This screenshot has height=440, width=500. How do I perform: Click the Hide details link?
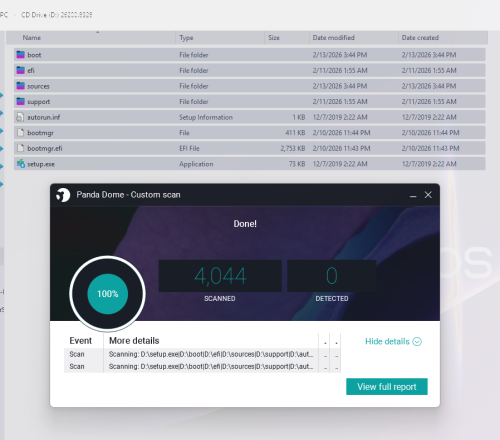coord(387,341)
